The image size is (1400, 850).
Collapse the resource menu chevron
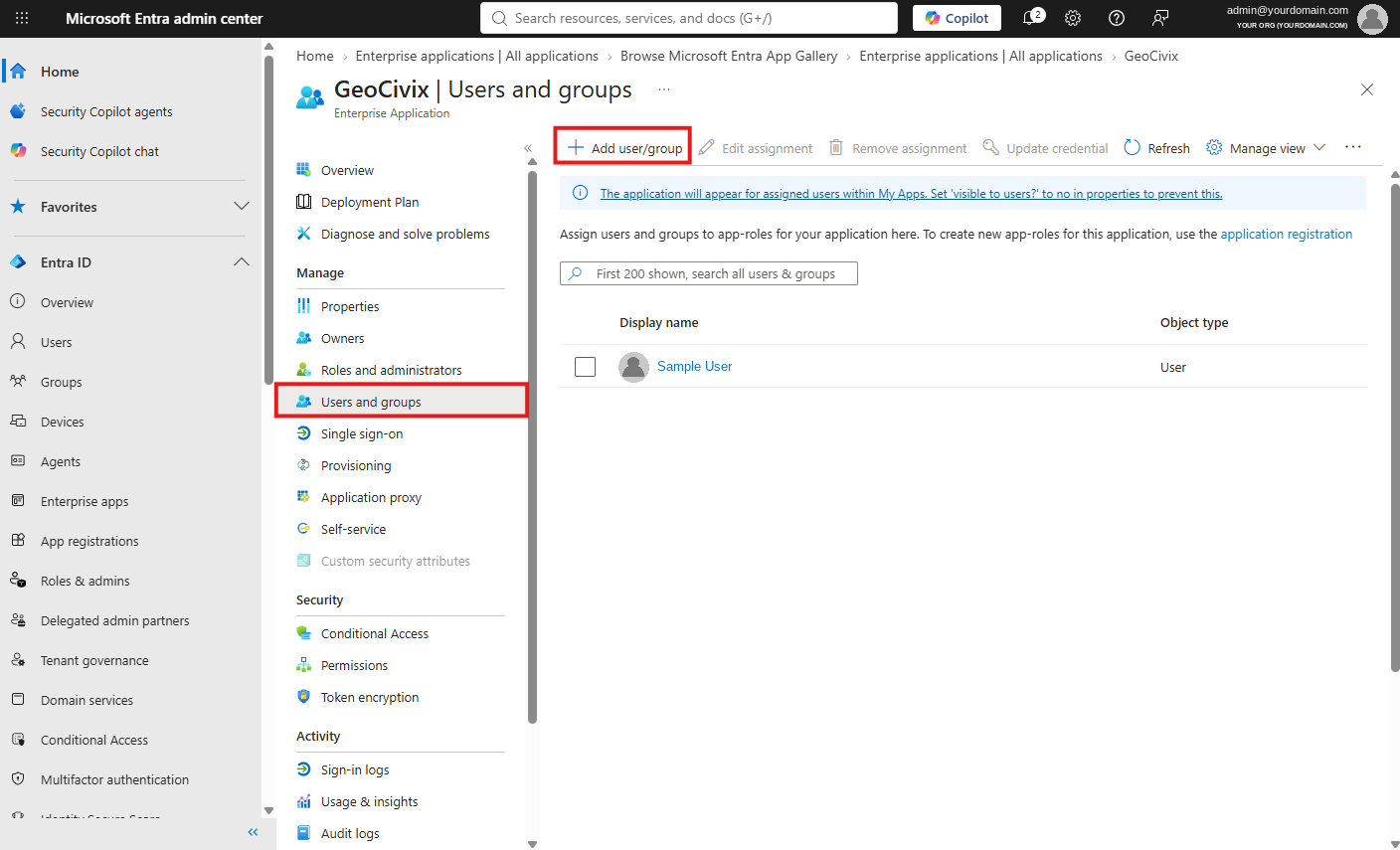coord(528,148)
